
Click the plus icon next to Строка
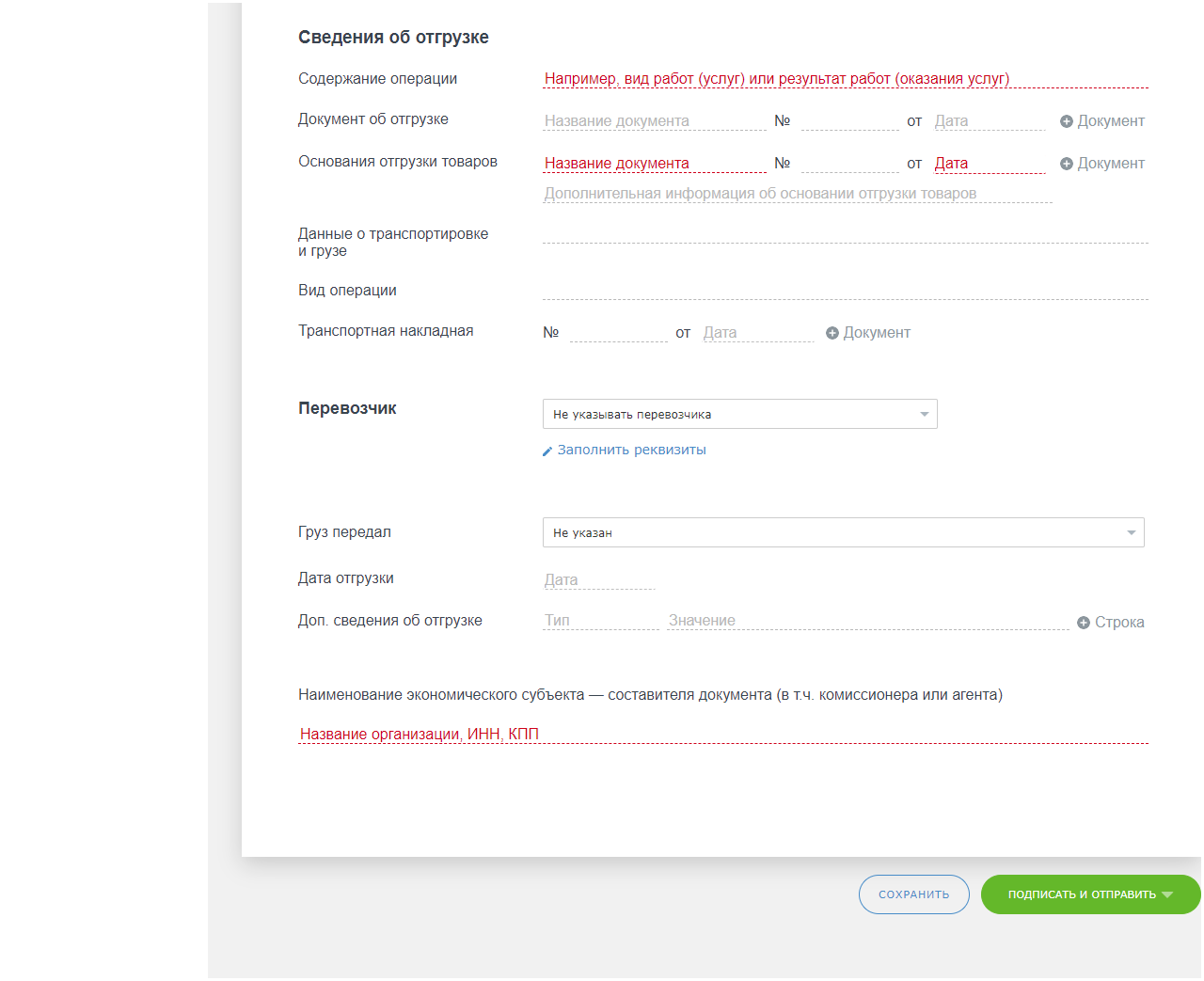pyautogui.click(x=1084, y=623)
